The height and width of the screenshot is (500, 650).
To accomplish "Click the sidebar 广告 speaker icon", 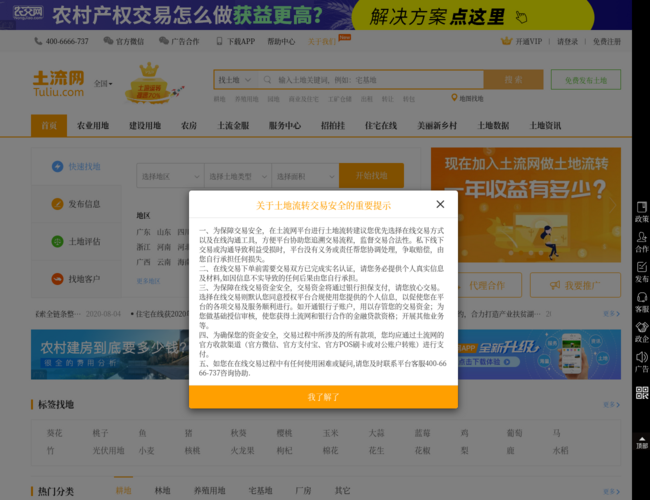I will coord(642,357).
